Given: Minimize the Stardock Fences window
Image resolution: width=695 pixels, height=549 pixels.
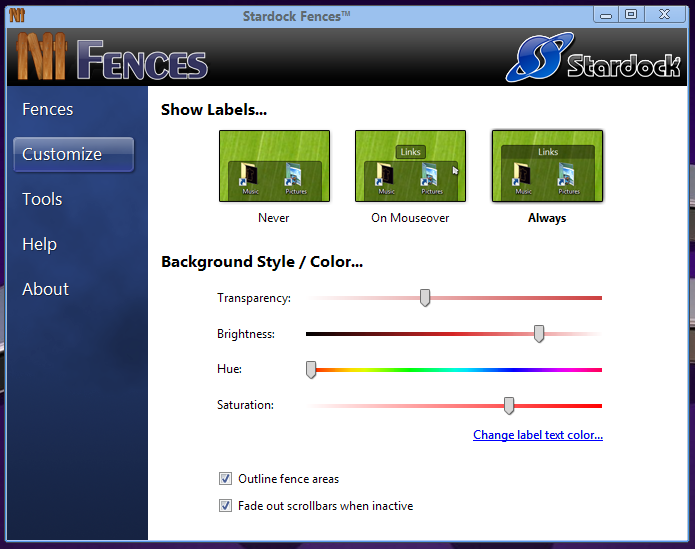Looking at the screenshot, I should [606, 15].
